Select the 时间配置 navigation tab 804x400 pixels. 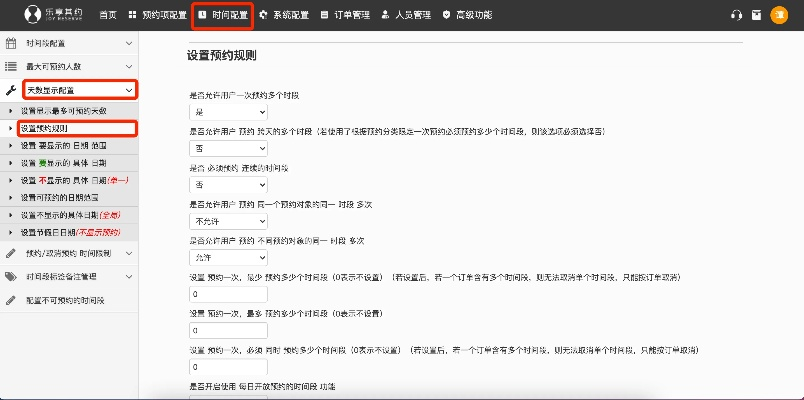[224, 15]
